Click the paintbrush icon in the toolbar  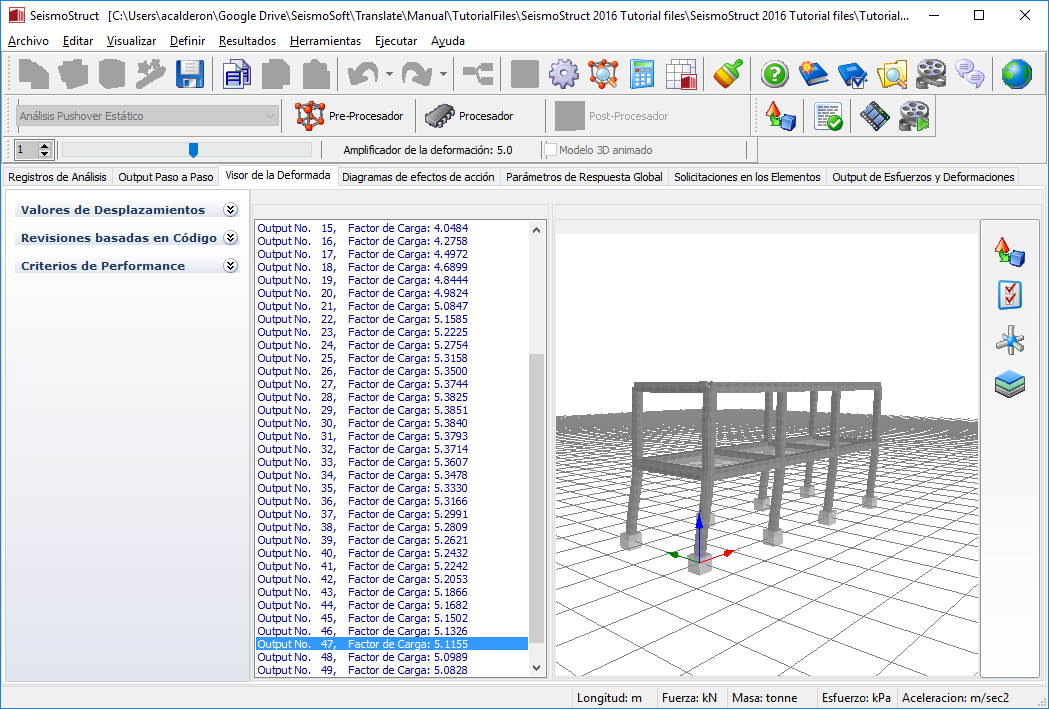point(728,74)
